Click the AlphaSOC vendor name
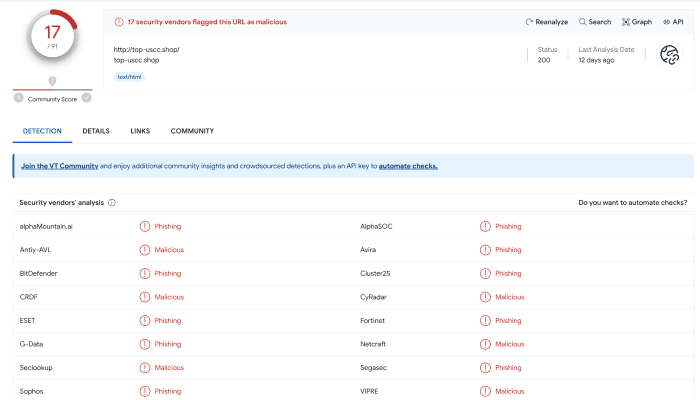Screen dimensions: 700x400 (x=376, y=226)
